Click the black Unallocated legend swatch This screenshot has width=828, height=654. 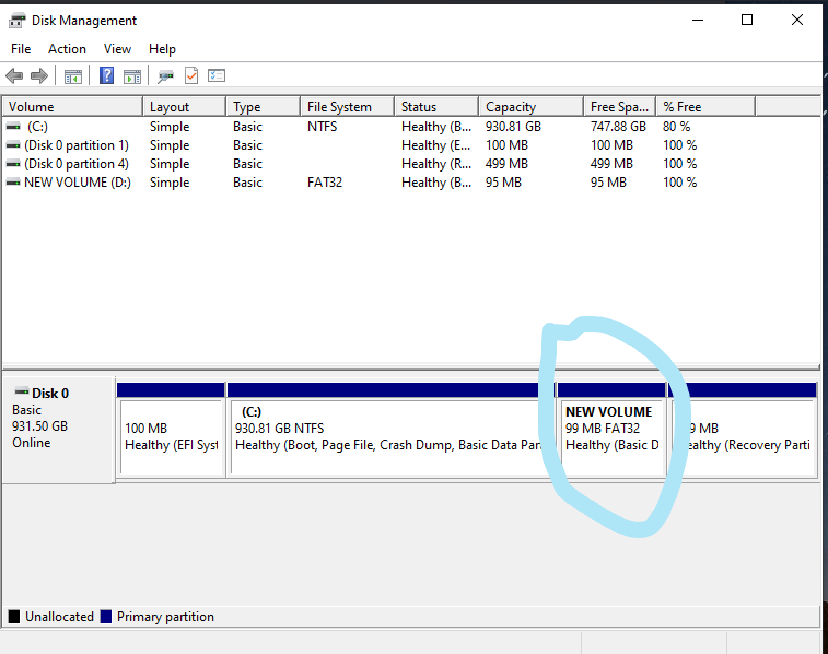[14, 616]
